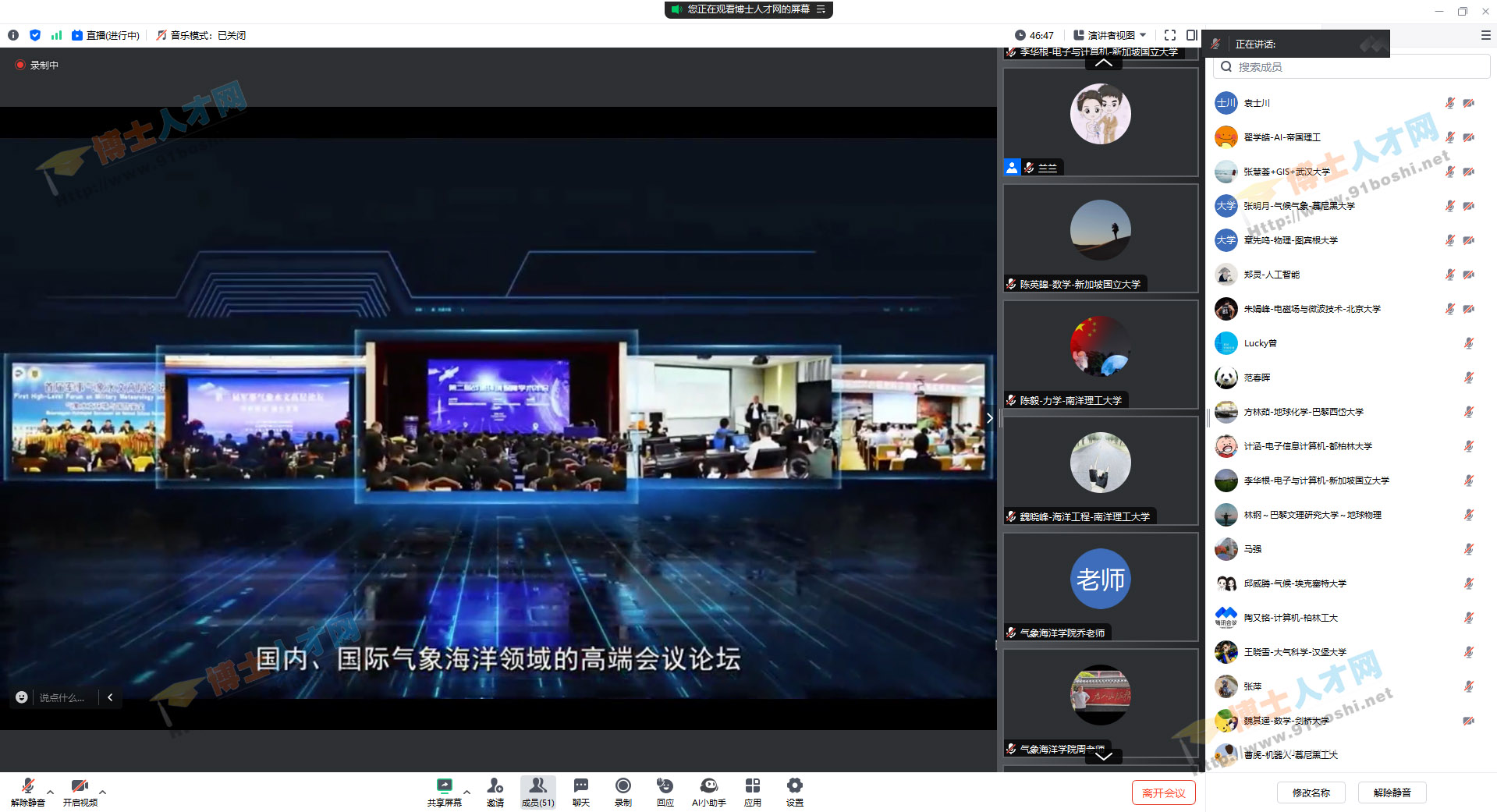Select 魏晓峰-海洋工程-南洋理工大学 video tile
Screen dimensions: 1497x812
click(1101, 470)
